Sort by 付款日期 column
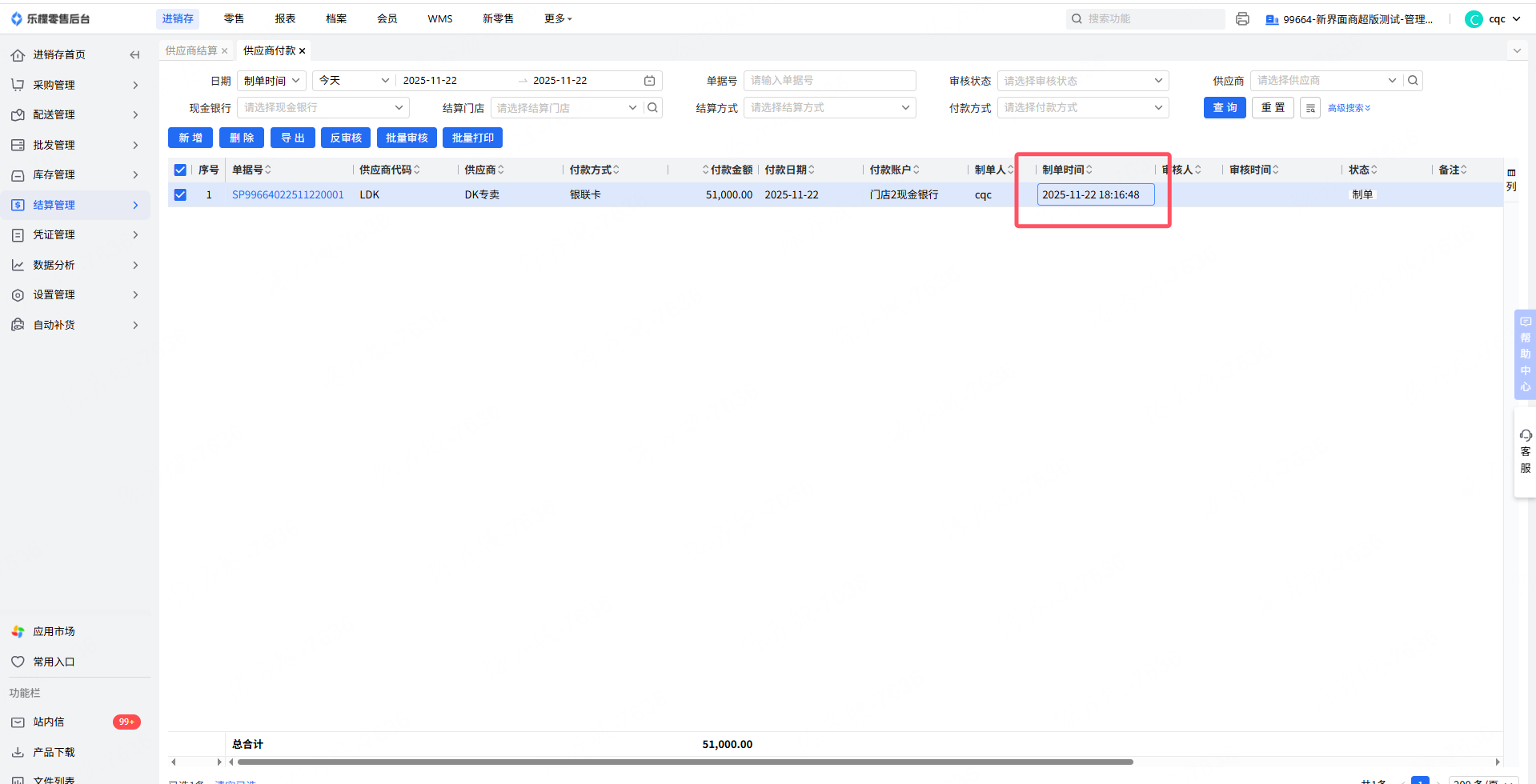 coord(812,170)
